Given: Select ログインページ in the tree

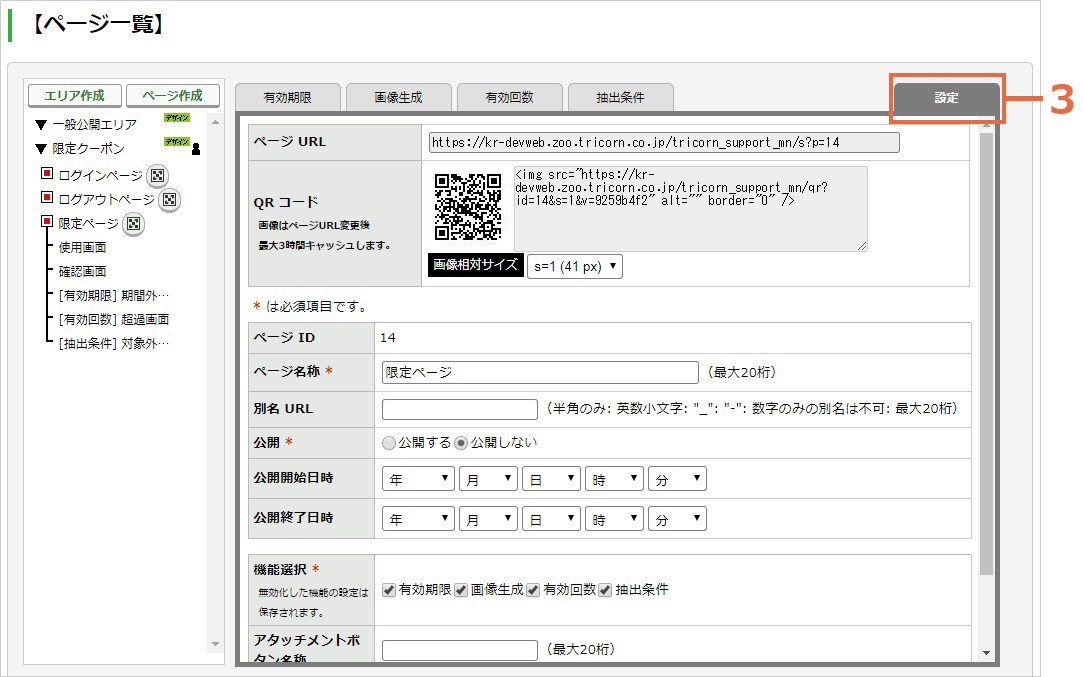Looking at the screenshot, I should coord(100,176).
